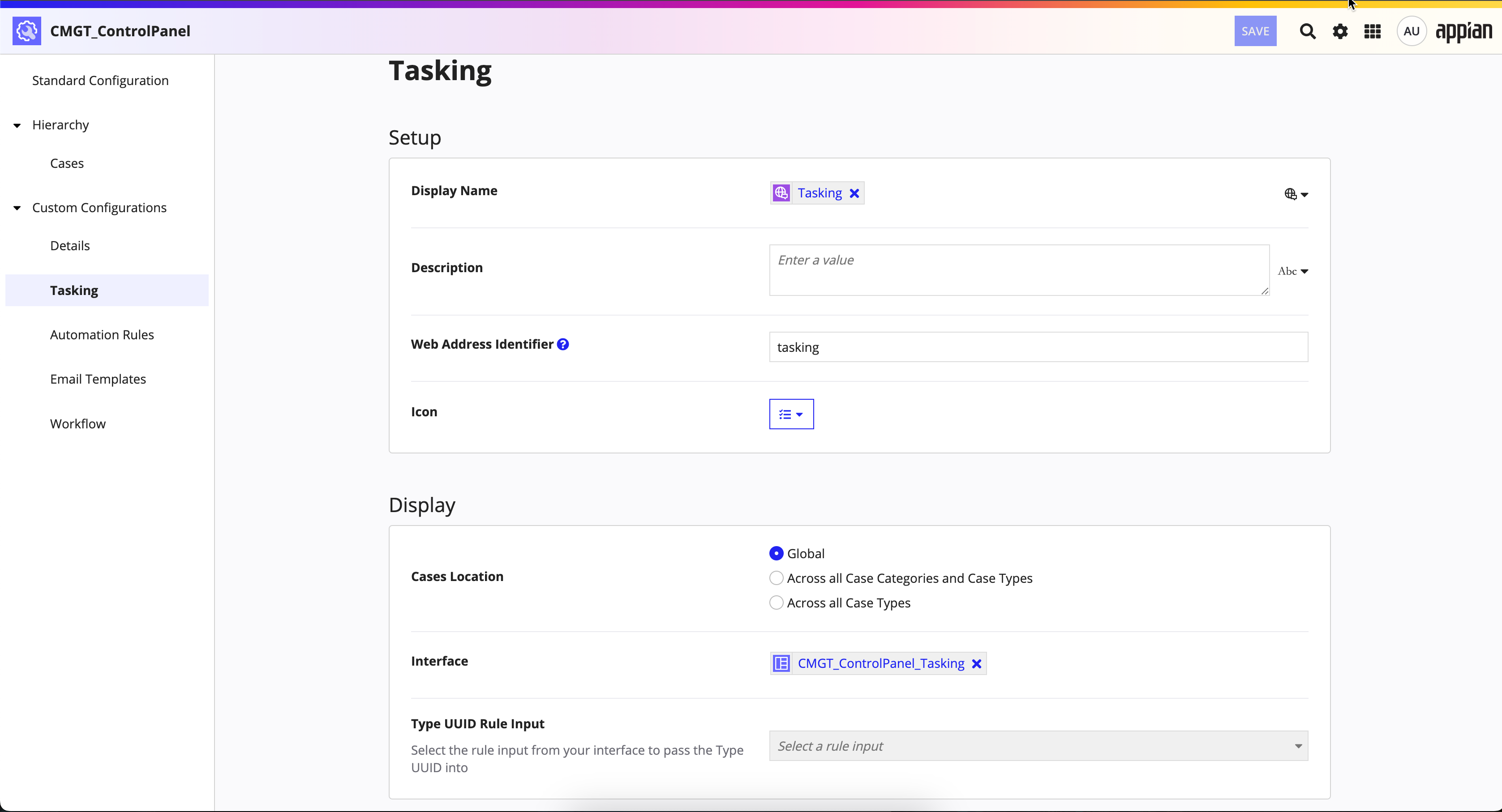Click the Description text area

point(1019,270)
